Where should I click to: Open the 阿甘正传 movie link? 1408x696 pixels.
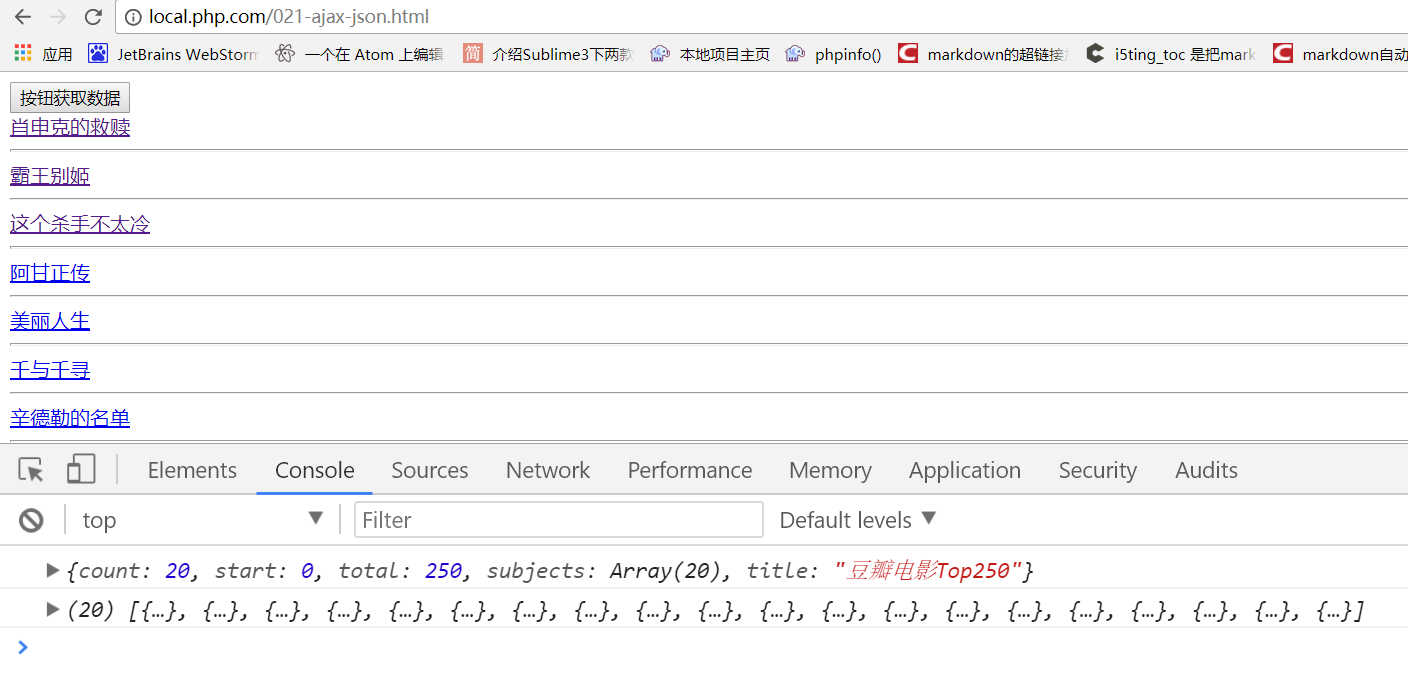(x=50, y=273)
